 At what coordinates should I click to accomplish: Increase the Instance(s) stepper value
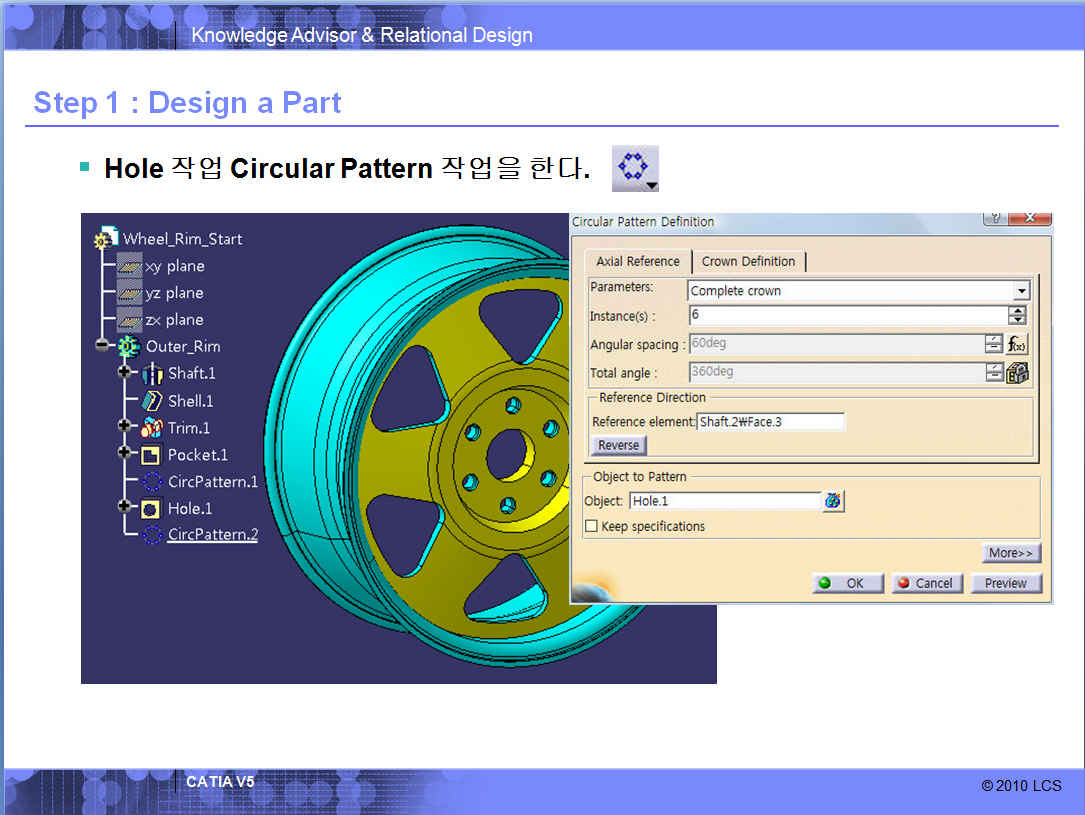(1017, 311)
